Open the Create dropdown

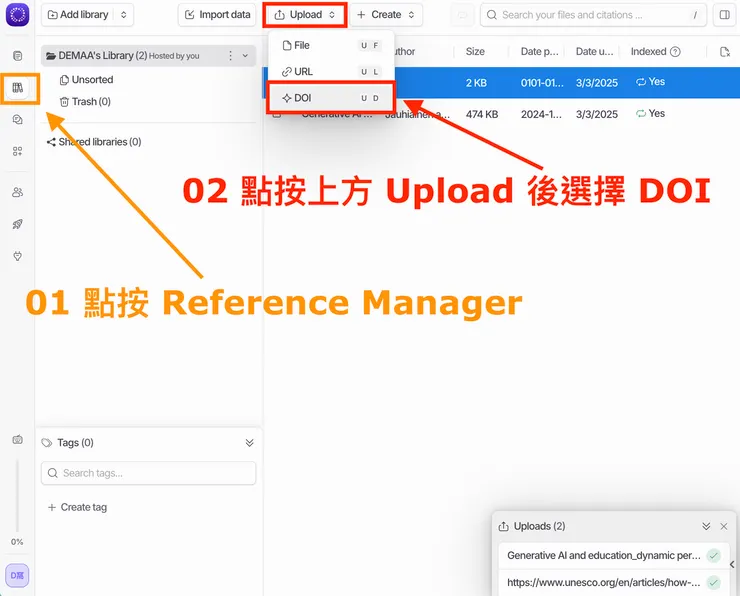coord(386,15)
